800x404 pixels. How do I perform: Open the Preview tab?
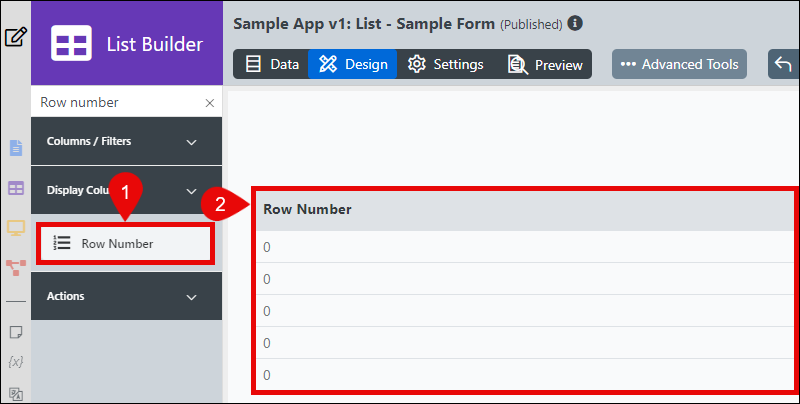(x=545, y=65)
